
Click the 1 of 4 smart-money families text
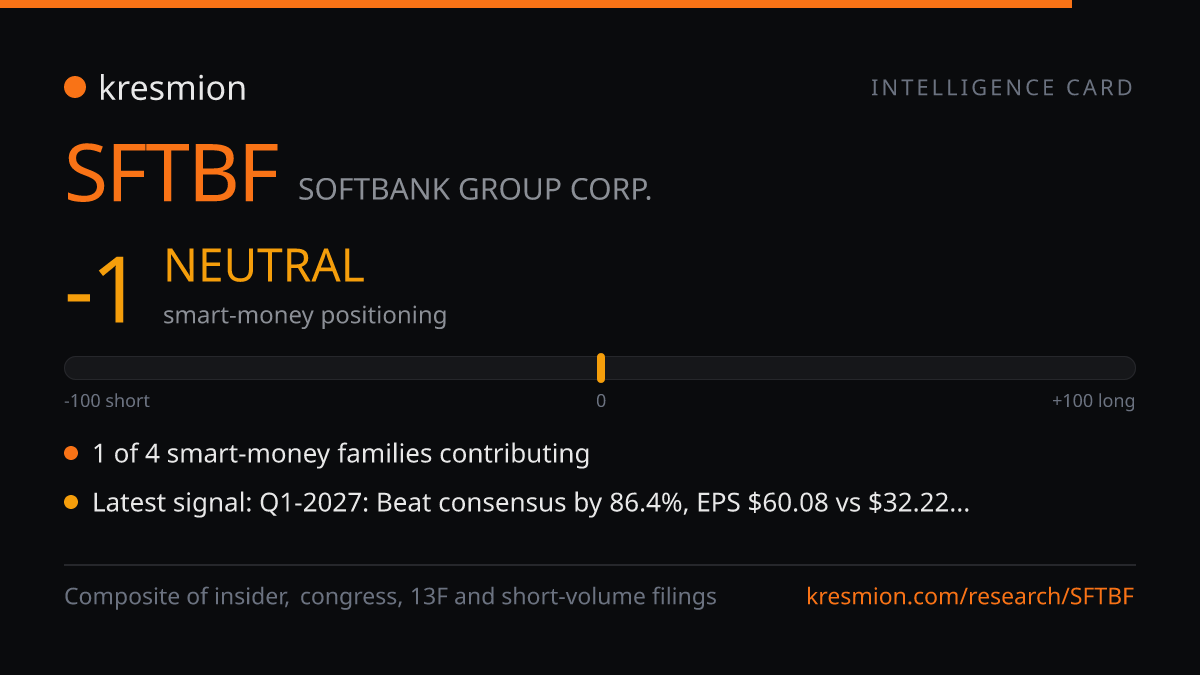[x=341, y=454]
